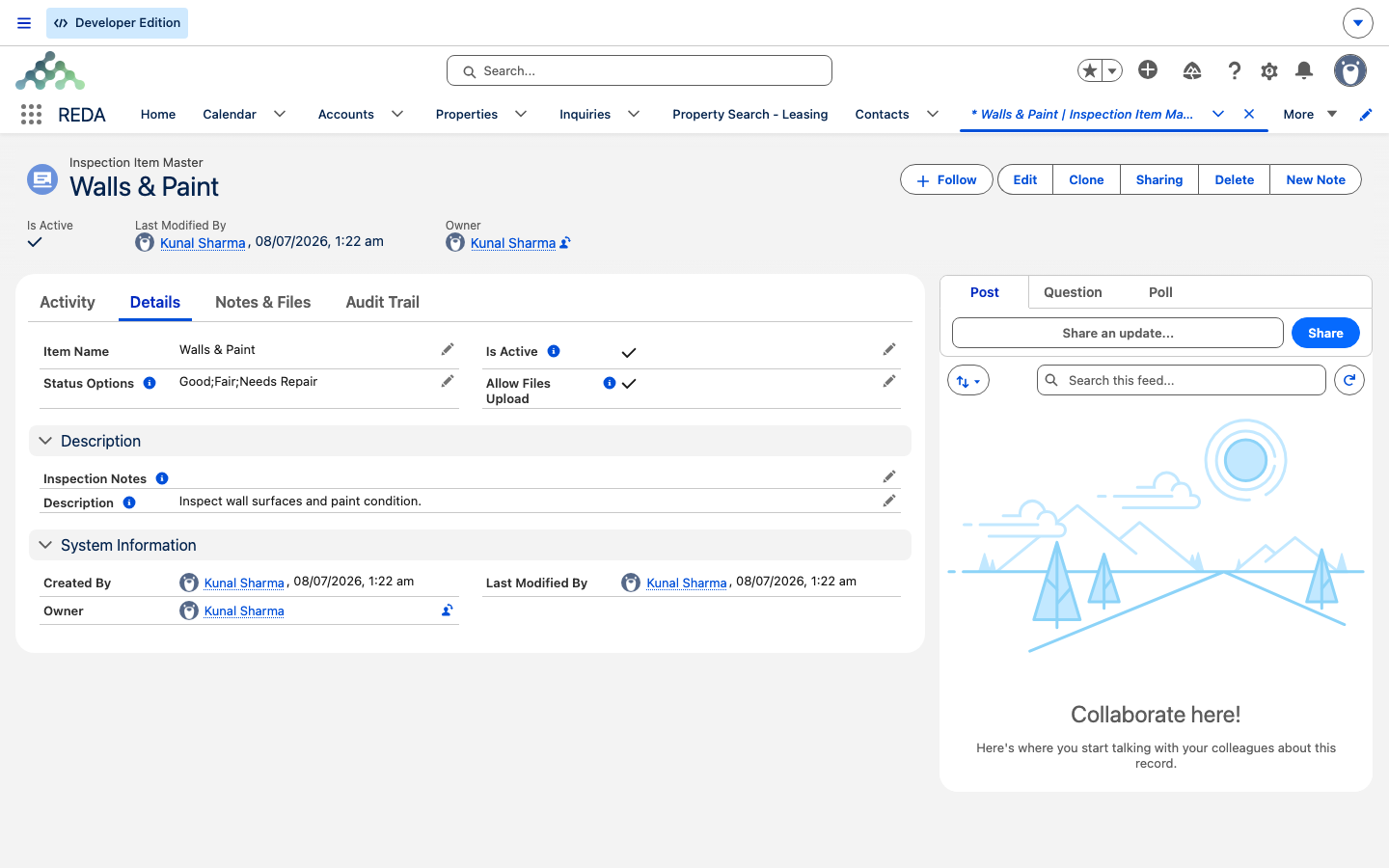This screenshot has width=1389, height=868.
Task: Open the setup gear icon
Action: [1269, 70]
